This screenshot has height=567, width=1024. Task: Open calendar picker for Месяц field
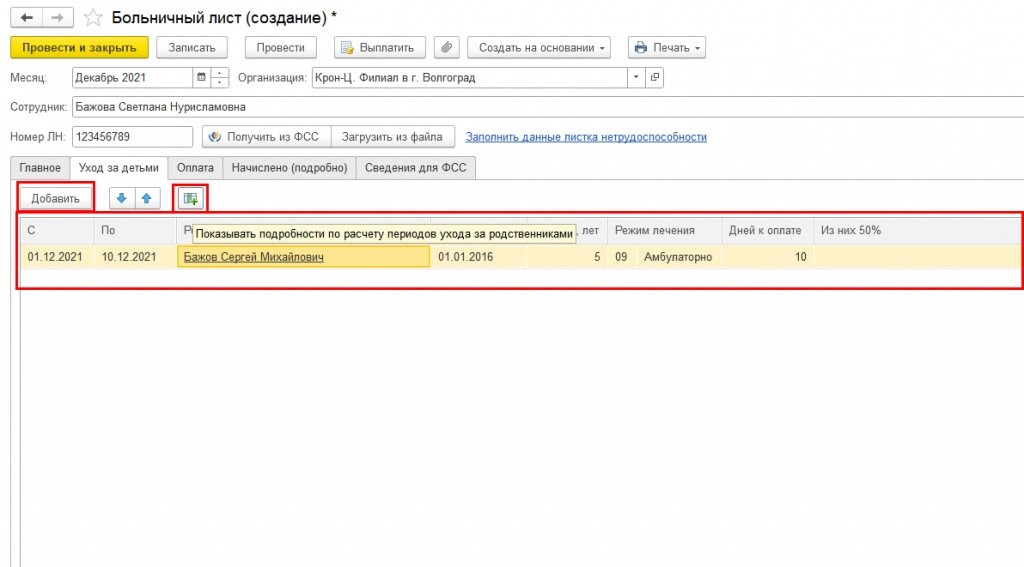pos(201,77)
